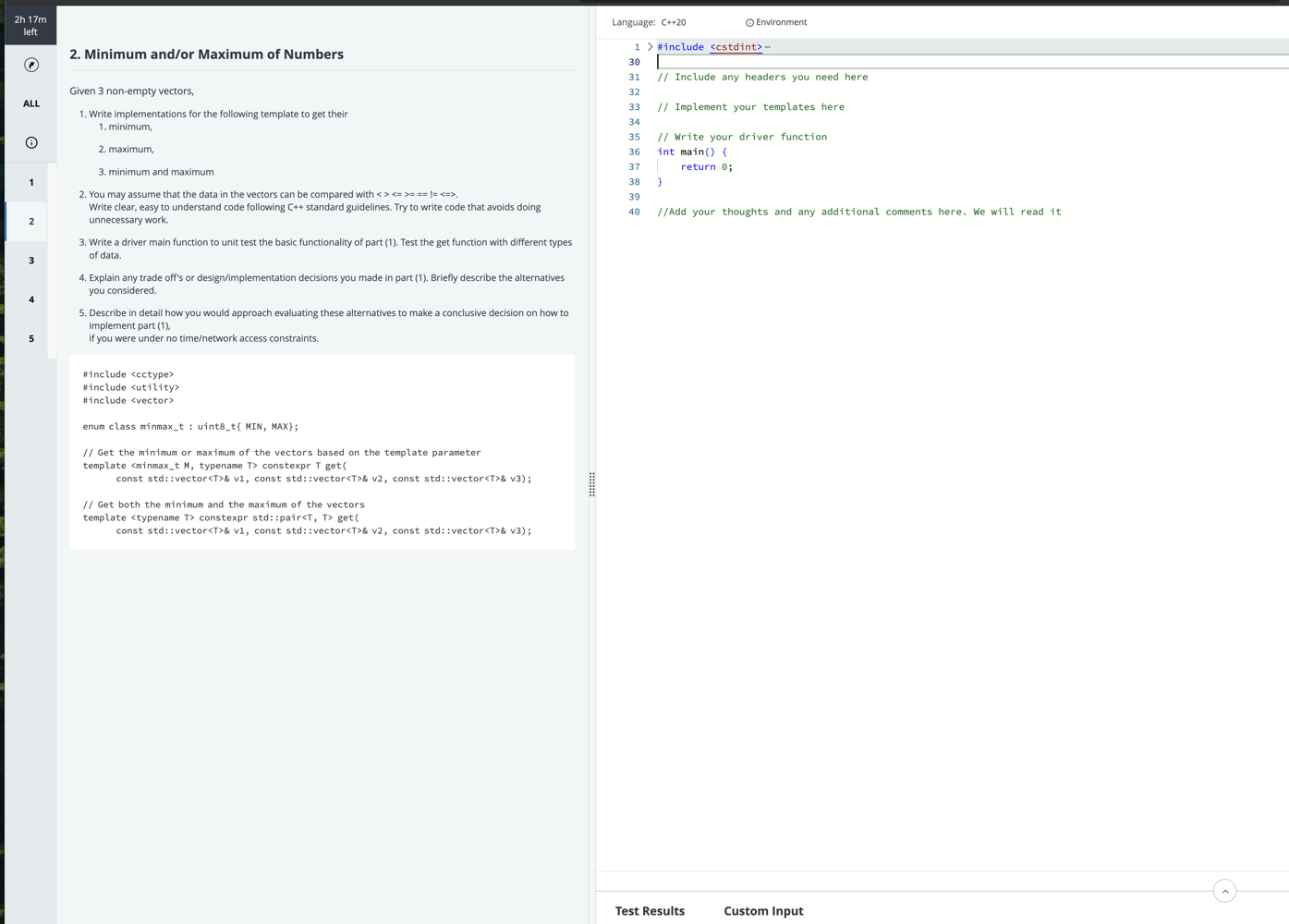Image resolution: width=1289 pixels, height=924 pixels.
Task: Expand the folded code at line 1
Action: 650,47
